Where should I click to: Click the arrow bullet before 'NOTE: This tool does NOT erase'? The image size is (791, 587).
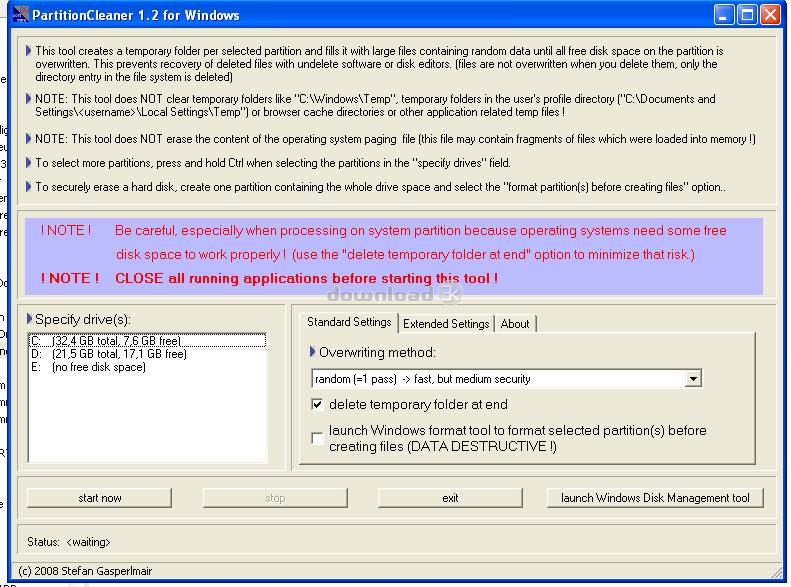(x=28, y=138)
